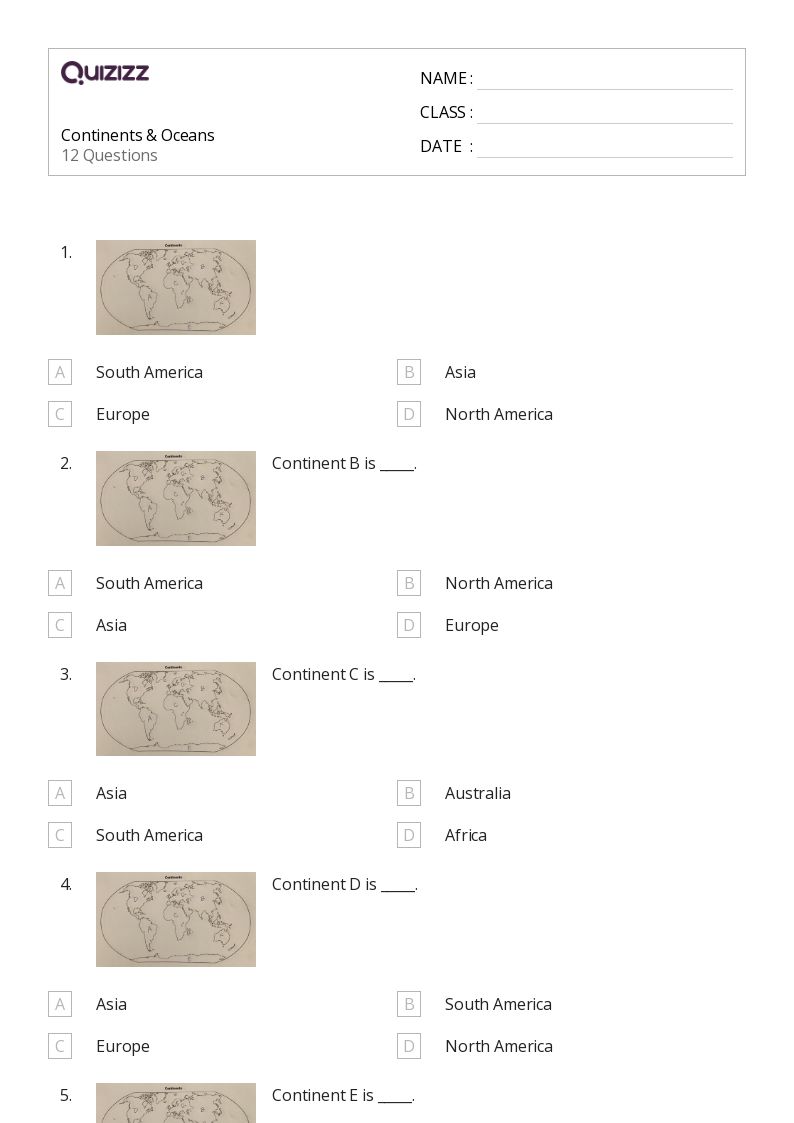
Task: Check box A Asia in question 3
Action: coord(60,794)
